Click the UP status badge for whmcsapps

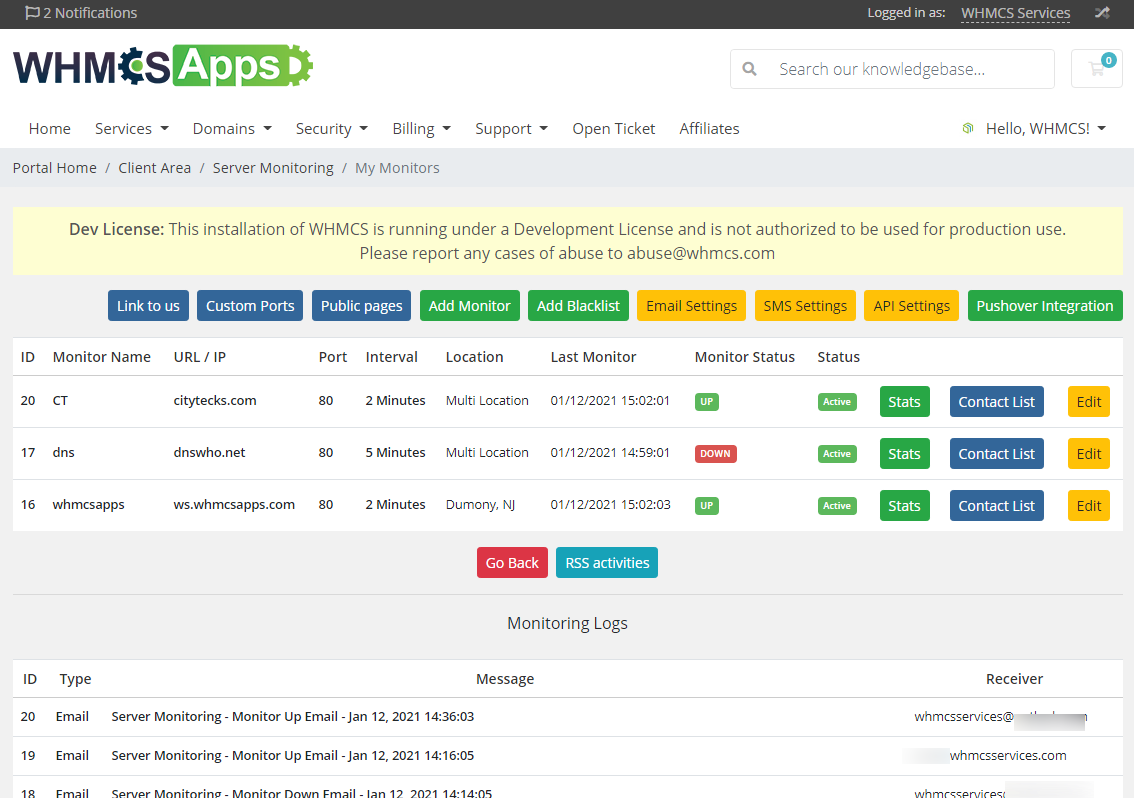[707, 506]
